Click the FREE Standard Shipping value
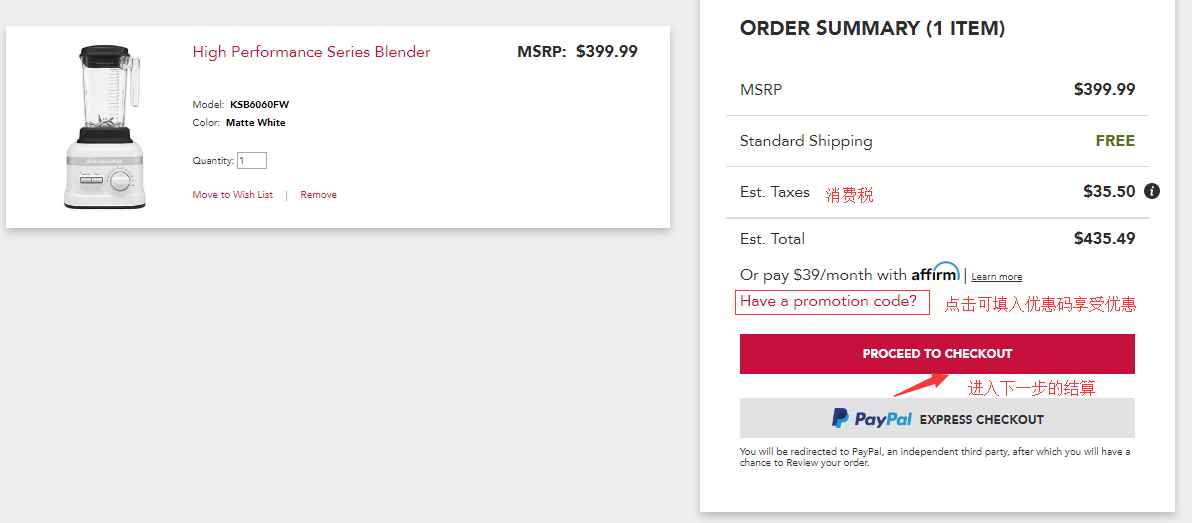This screenshot has height=523, width=1192. tap(1115, 141)
